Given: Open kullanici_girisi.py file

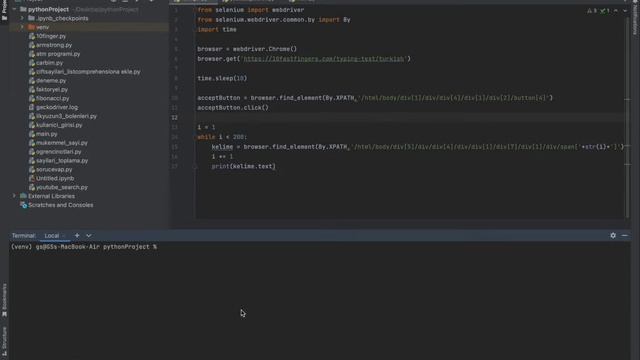Looking at the screenshot, I should click(x=59, y=125).
